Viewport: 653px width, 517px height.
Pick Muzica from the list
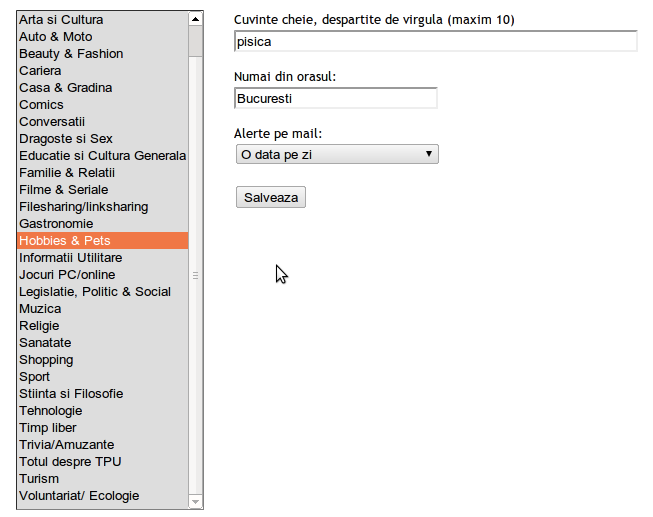pyautogui.click(x=102, y=309)
